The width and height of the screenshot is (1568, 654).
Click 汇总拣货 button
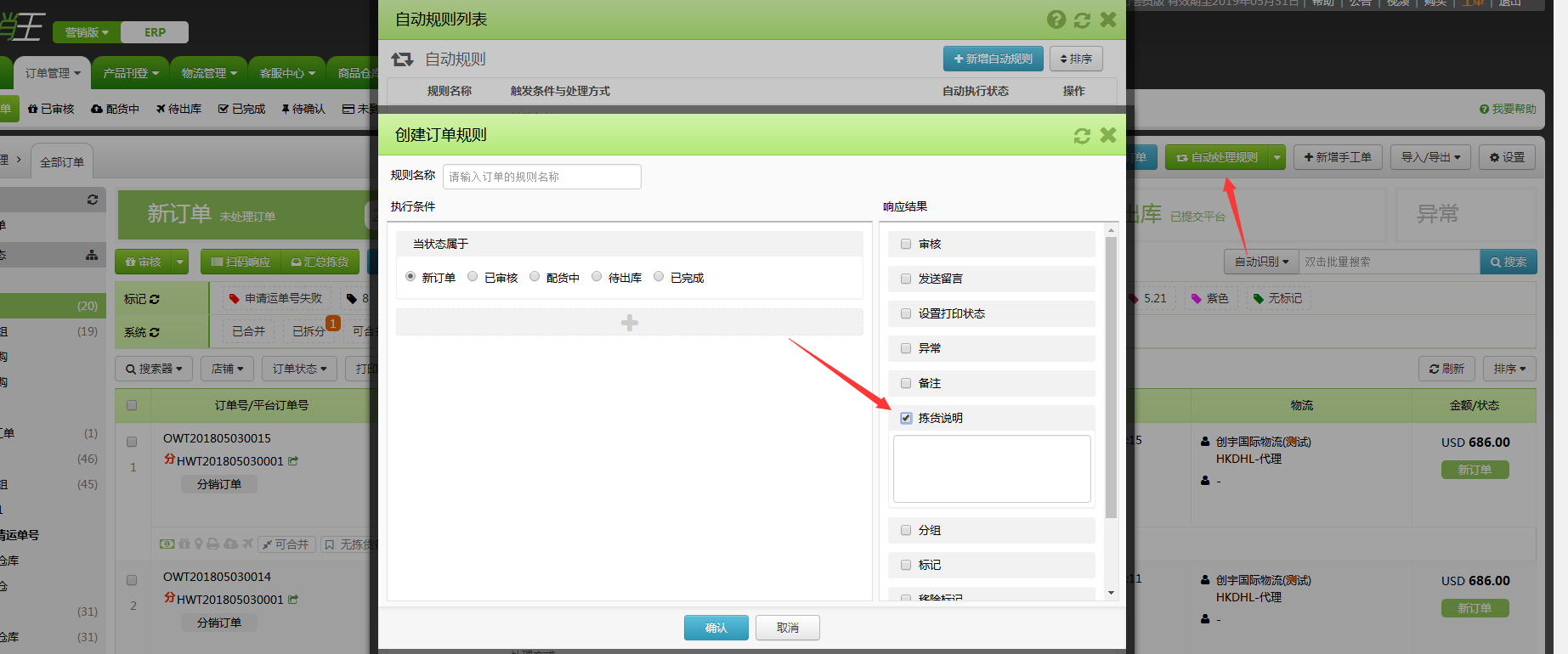(320, 262)
